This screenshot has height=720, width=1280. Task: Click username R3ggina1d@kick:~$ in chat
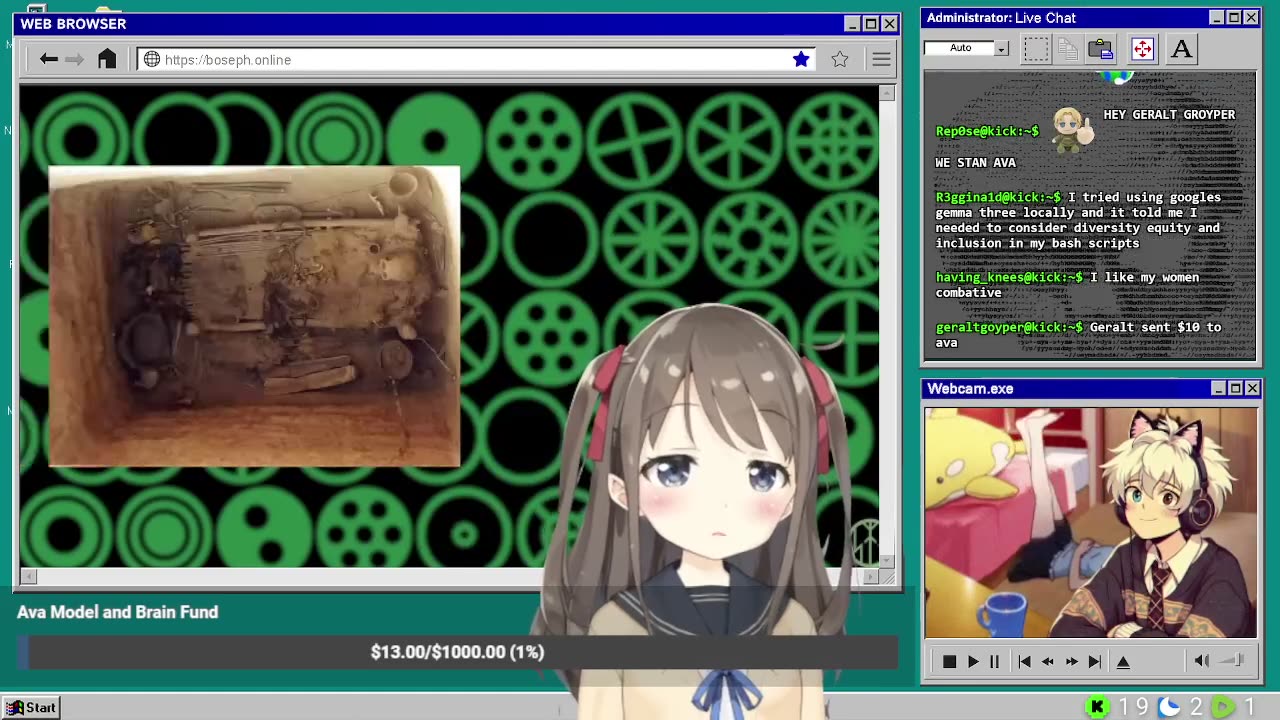[x=998, y=197]
